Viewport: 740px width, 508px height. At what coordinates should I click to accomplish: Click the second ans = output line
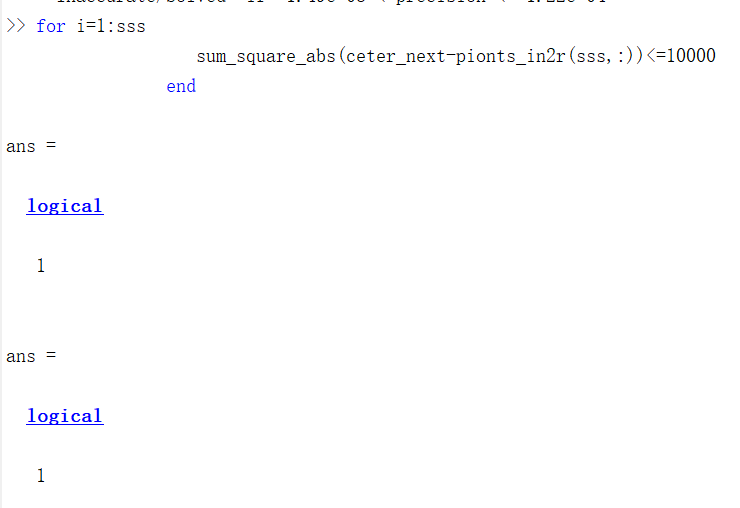(31, 356)
